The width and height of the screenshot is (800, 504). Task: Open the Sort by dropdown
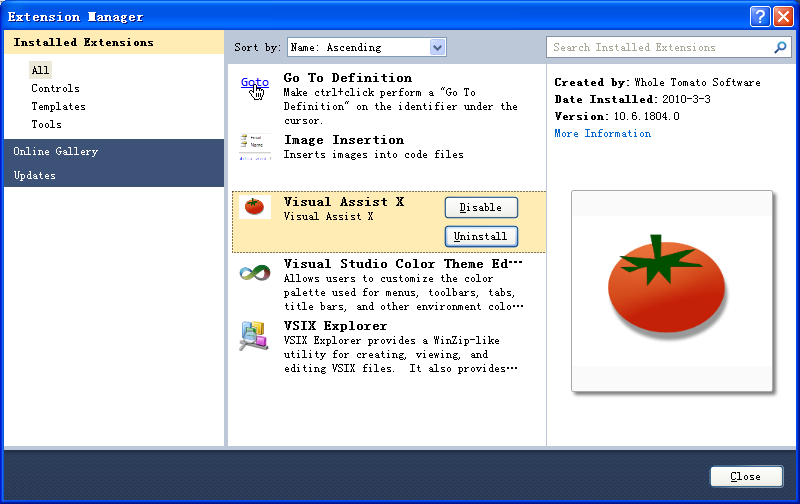(367, 47)
